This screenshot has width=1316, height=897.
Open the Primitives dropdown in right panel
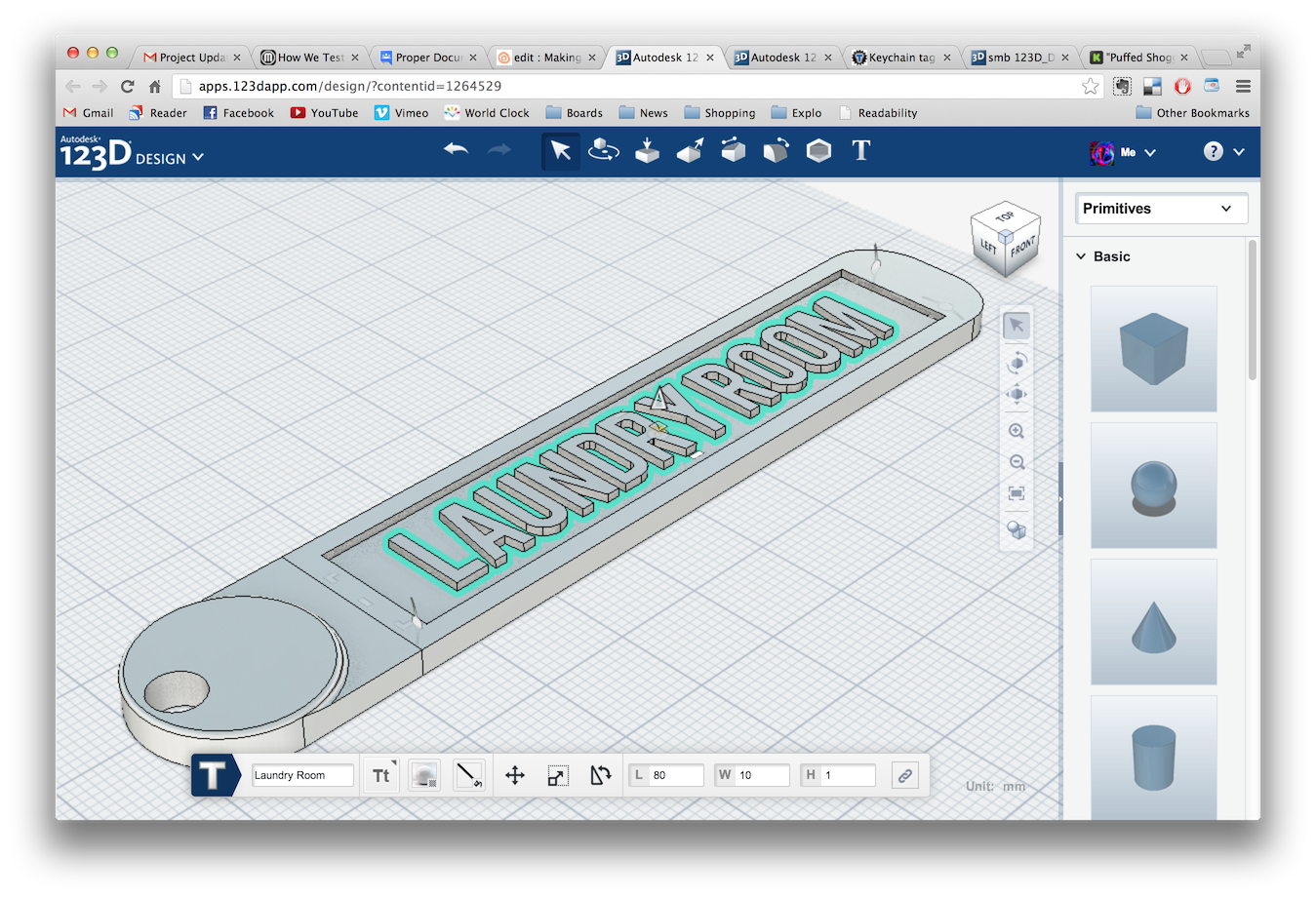click(x=1160, y=209)
